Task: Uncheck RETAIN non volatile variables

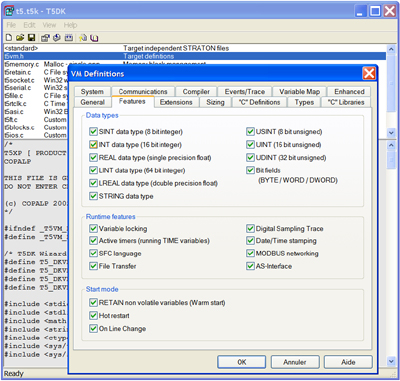Action: point(93,302)
